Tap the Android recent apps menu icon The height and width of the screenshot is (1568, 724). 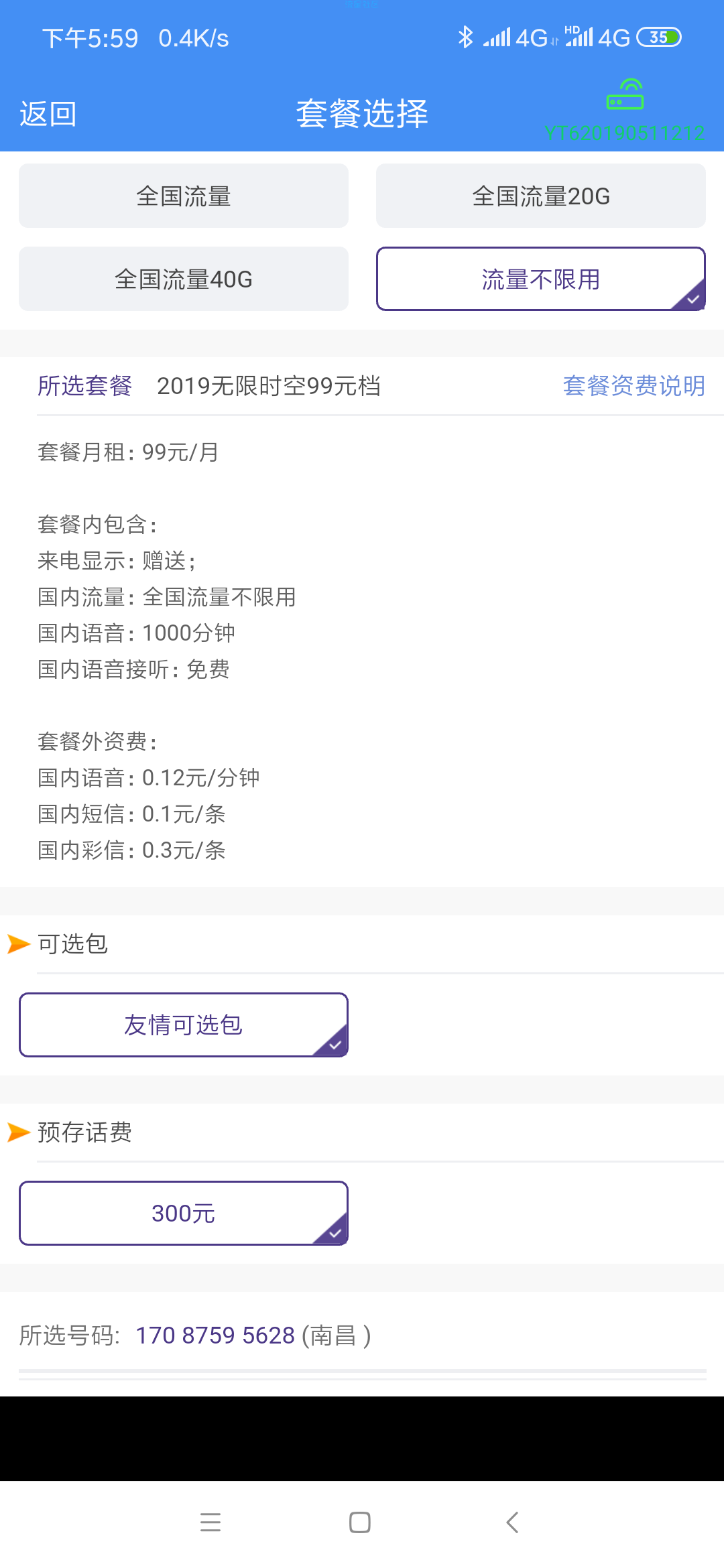210,1522
